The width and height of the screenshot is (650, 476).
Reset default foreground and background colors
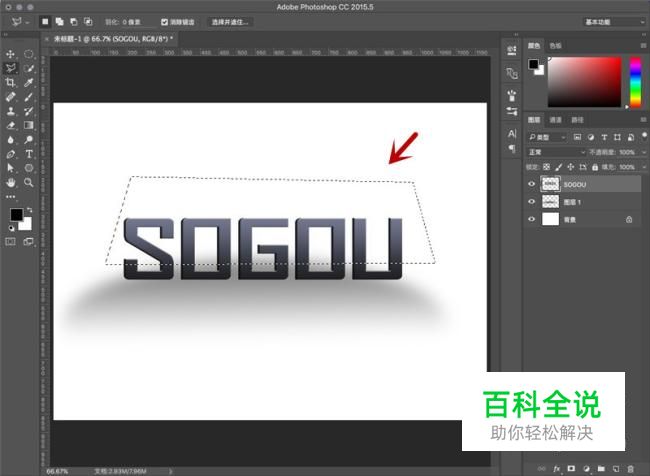click(x=11, y=228)
